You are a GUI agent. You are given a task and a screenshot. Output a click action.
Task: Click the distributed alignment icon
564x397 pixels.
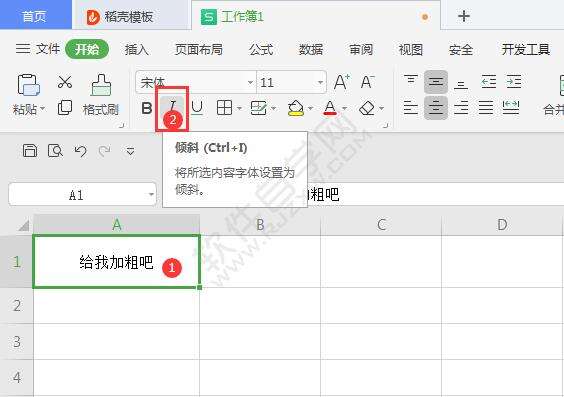tap(511, 108)
